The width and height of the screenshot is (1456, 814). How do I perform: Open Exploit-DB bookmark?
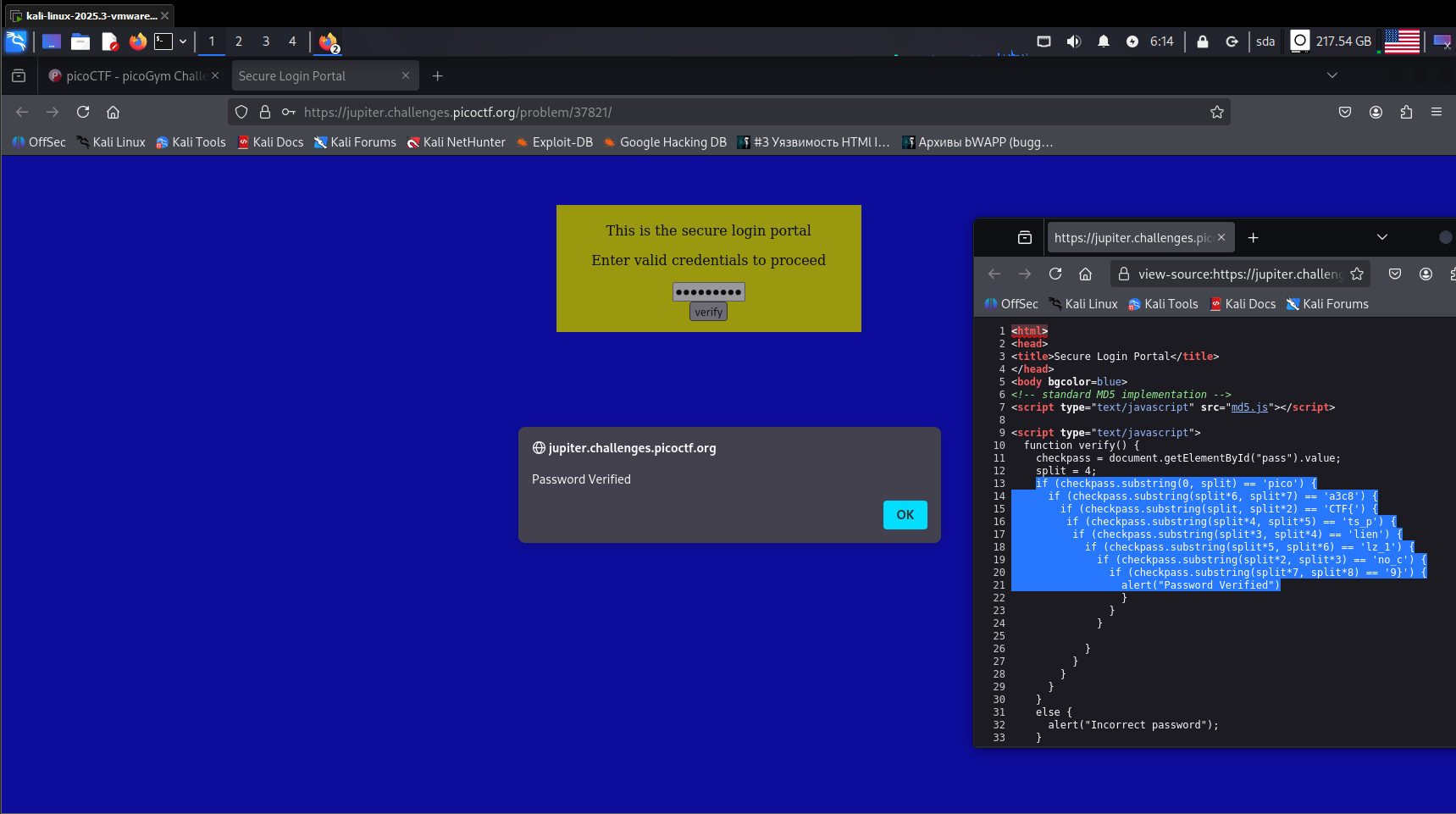(x=555, y=142)
